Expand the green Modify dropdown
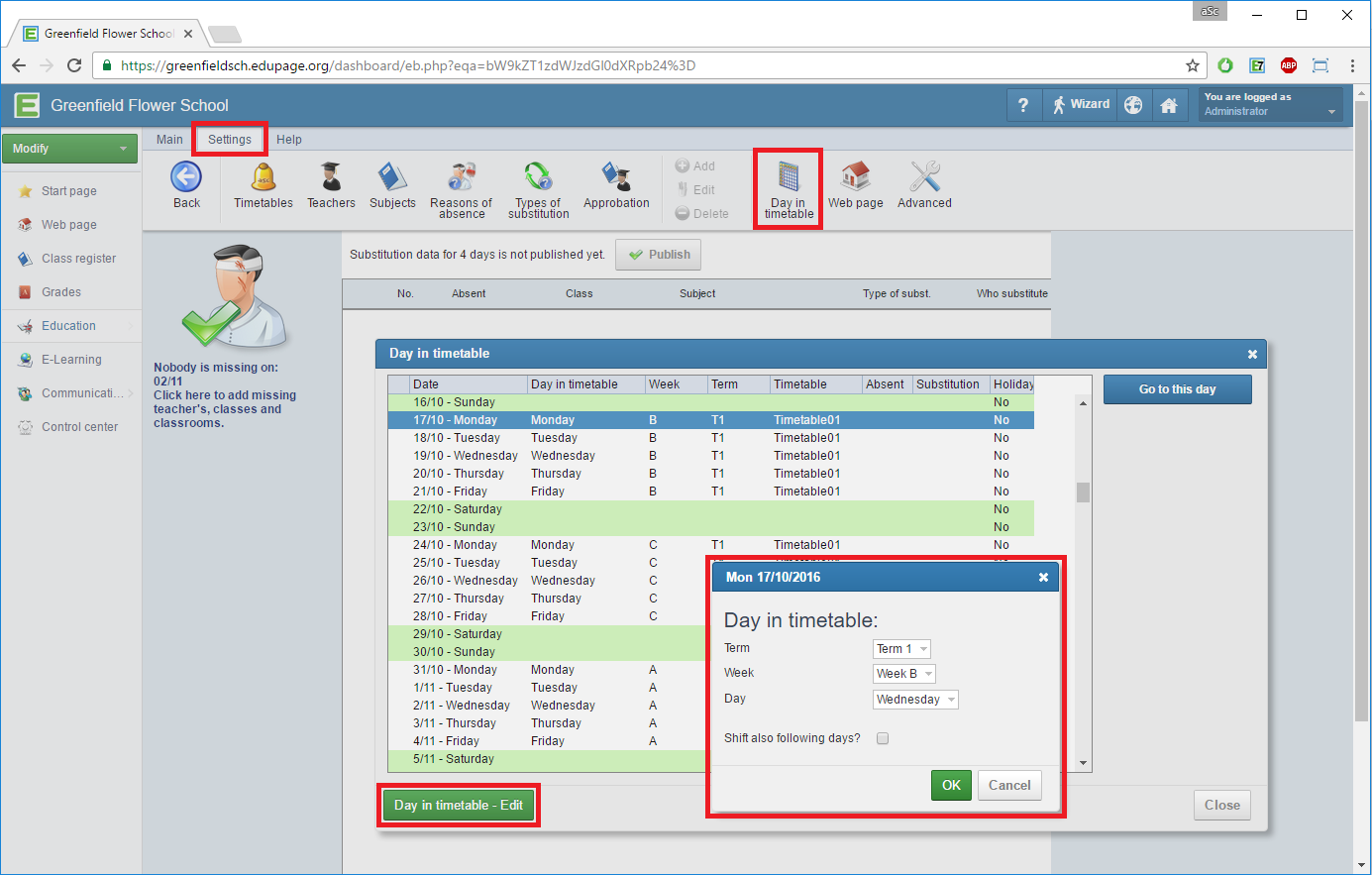The image size is (1372, 875). 69,149
